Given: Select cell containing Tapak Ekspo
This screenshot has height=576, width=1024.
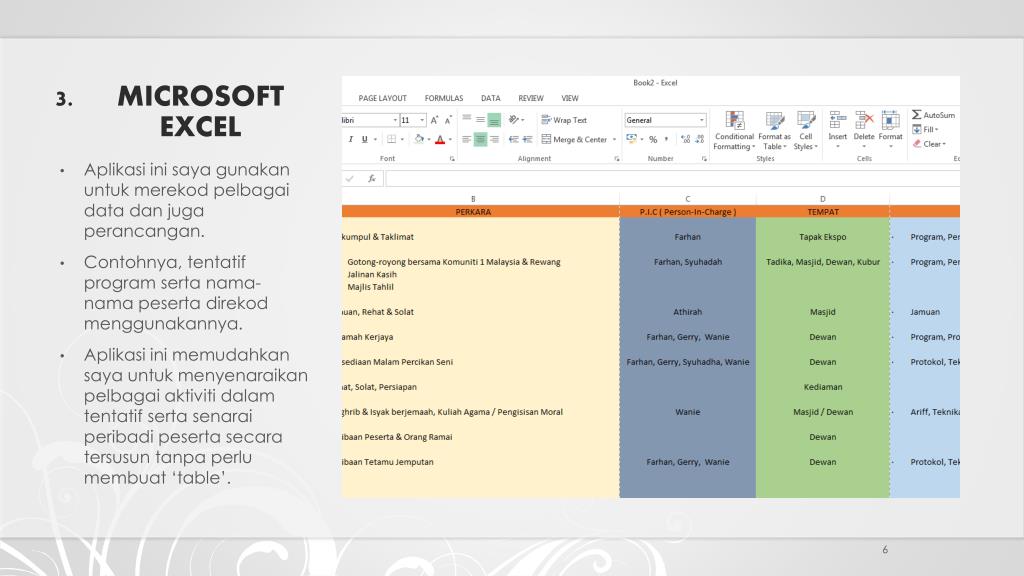Looking at the screenshot, I should tap(823, 237).
